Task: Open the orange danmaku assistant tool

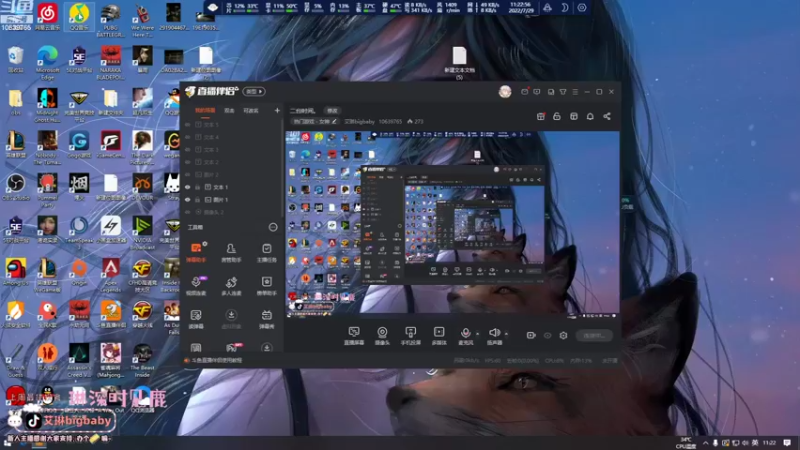Action: 196,252
